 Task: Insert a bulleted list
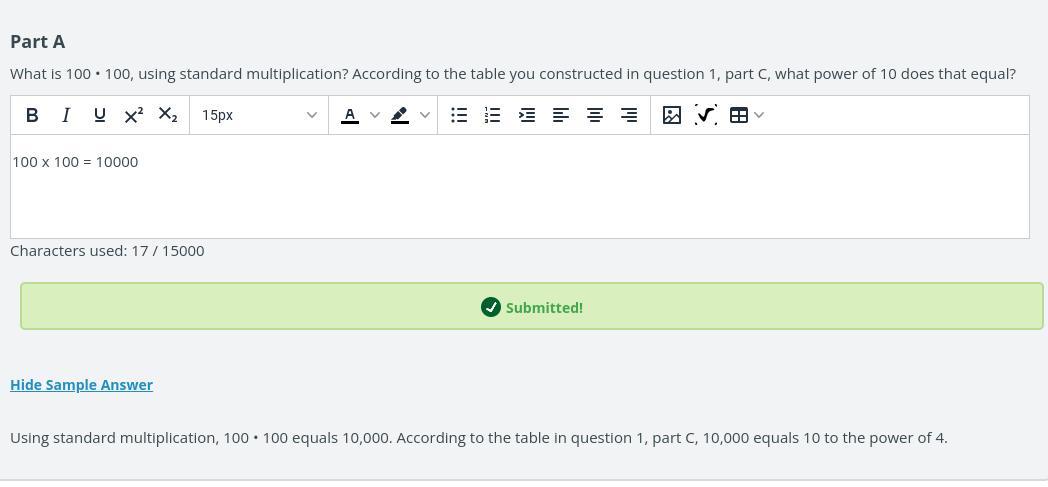coord(459,115)
